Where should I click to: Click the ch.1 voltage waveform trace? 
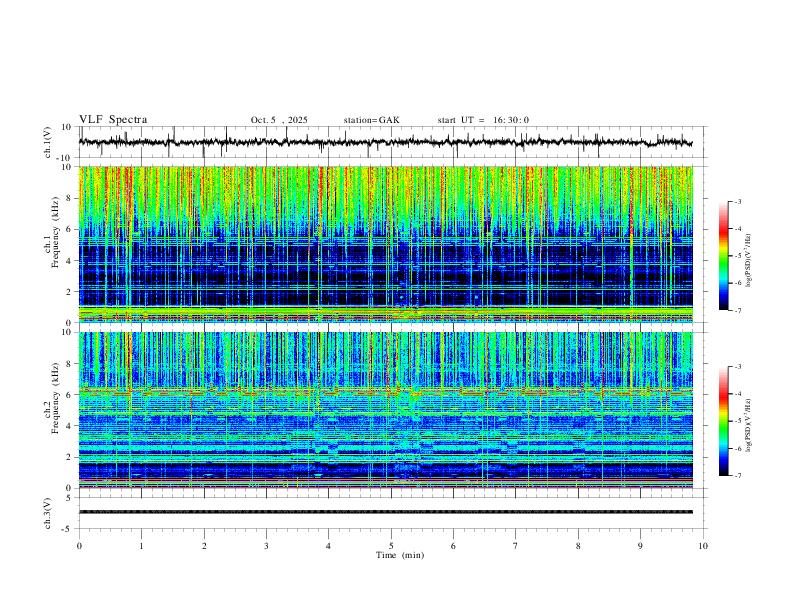click(385, 142)
